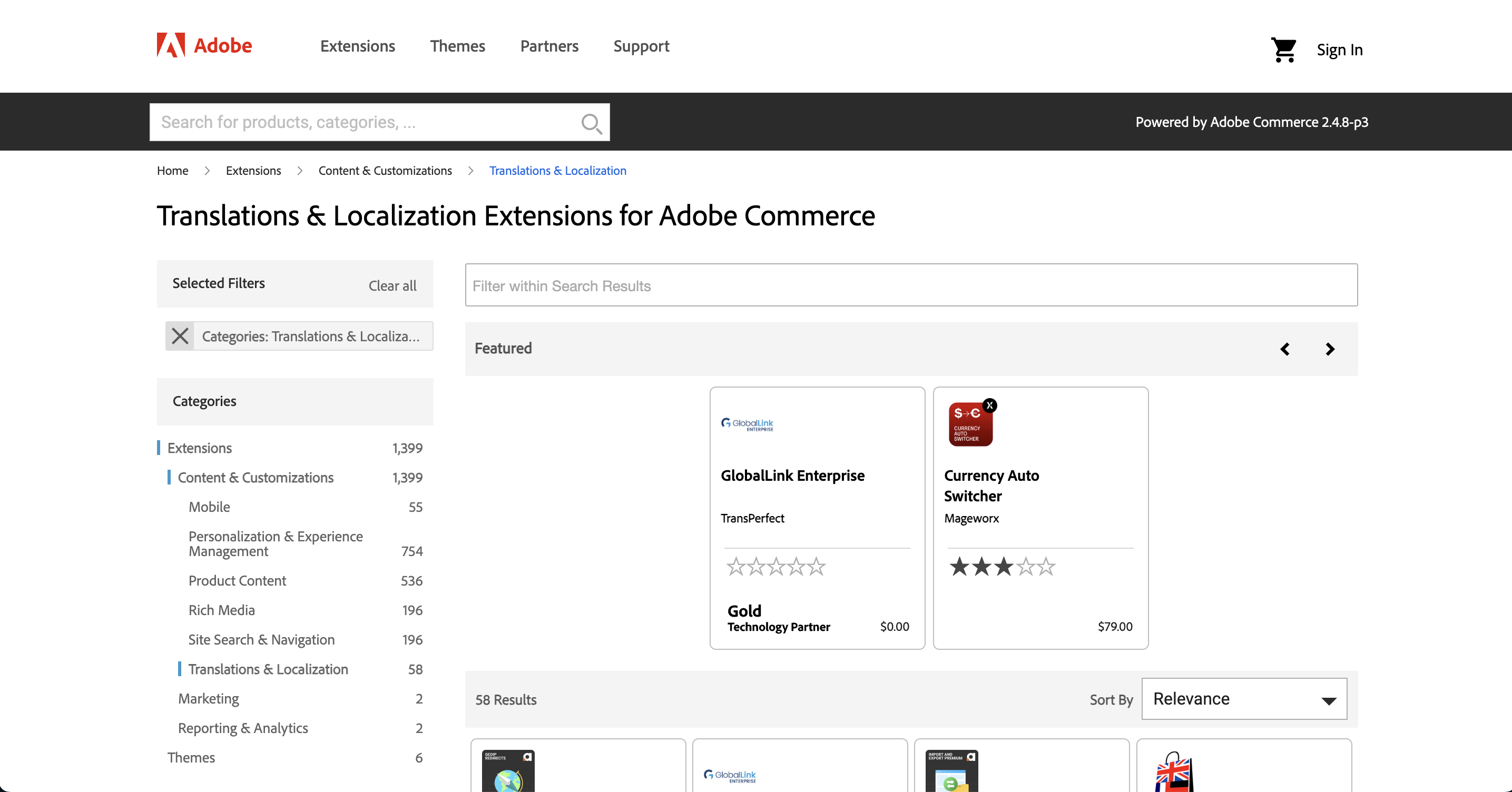This screenshot has width=1512, height=792.
Task: Click Currency Auto Switcher star rating
Action: (x=1003, y=567)
